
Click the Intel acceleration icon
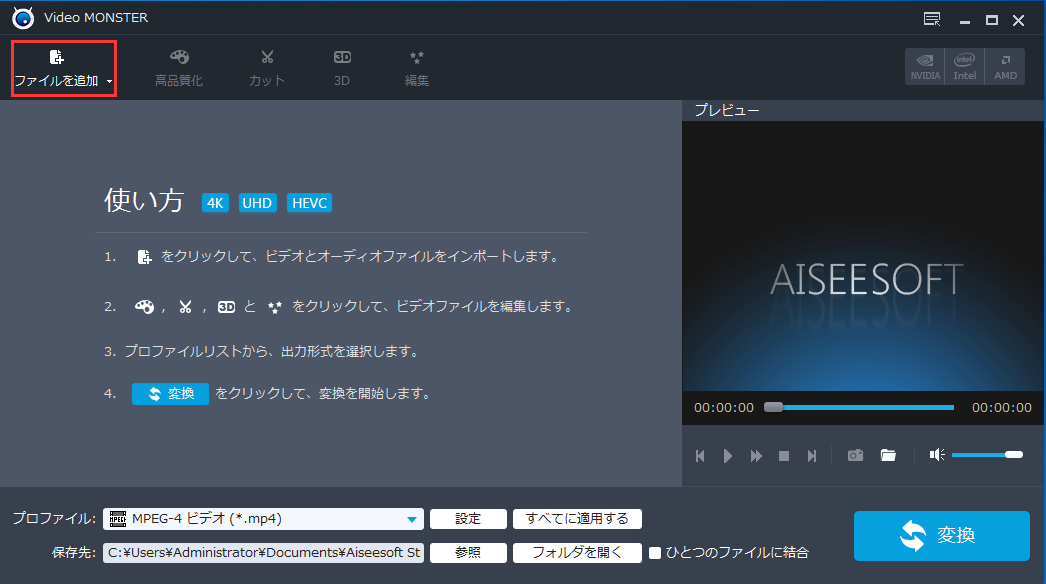964,66
